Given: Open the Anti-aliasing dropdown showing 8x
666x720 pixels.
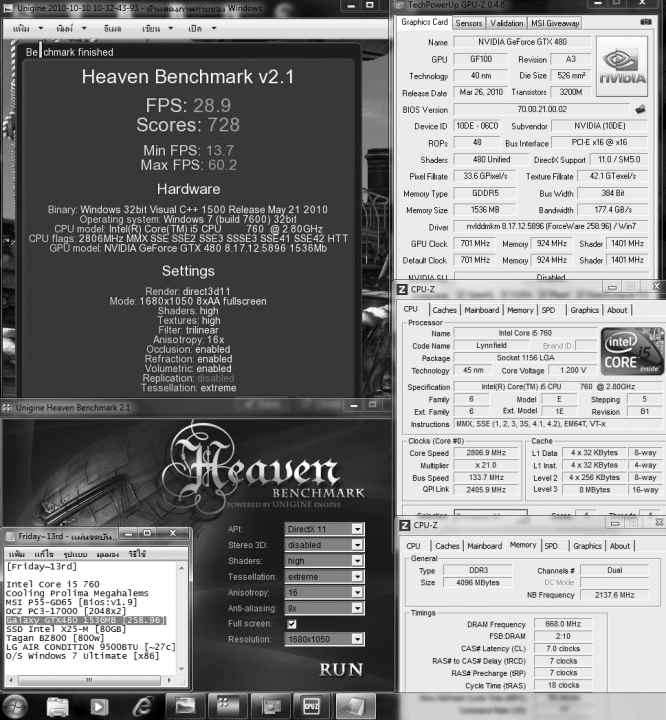Looking at the screenshot, I should 325,608.
